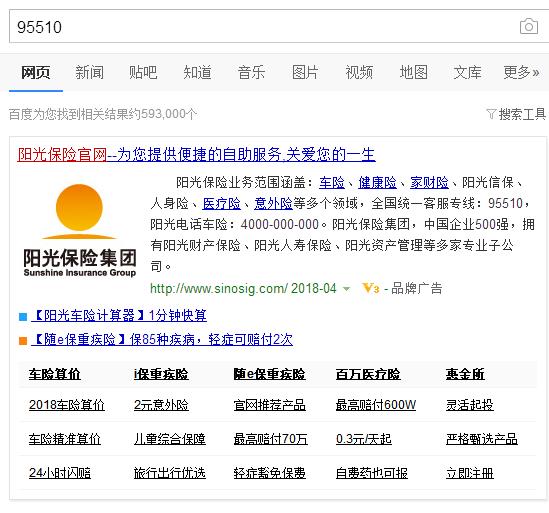Open the 贴吧 tab
This screenshot has width=549, height=513.
(x=143, y=72)
